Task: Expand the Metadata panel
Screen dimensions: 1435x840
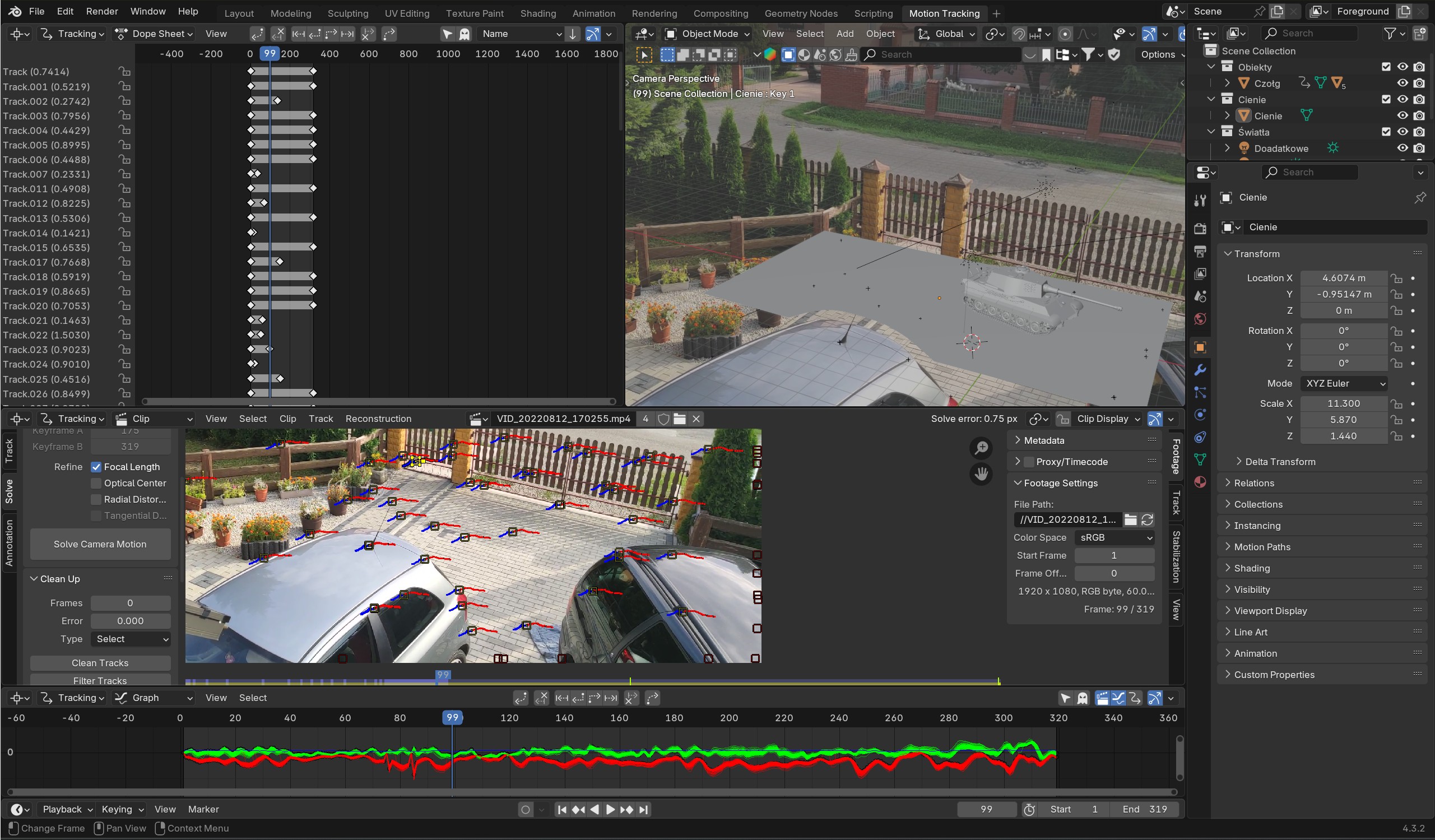Action: pyautogui.click(x=1043, y=440)
